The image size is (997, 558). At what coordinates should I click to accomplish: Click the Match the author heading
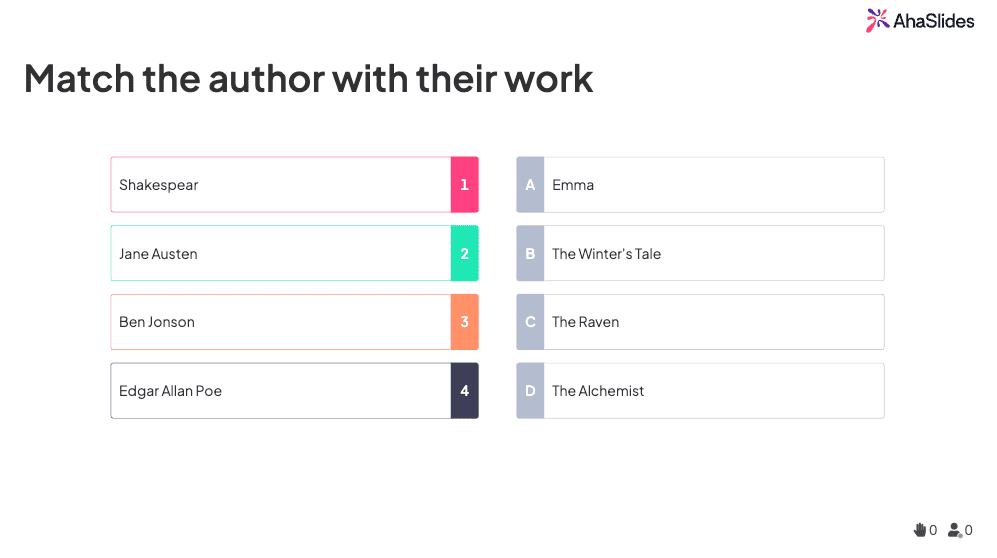coord(308,79)
